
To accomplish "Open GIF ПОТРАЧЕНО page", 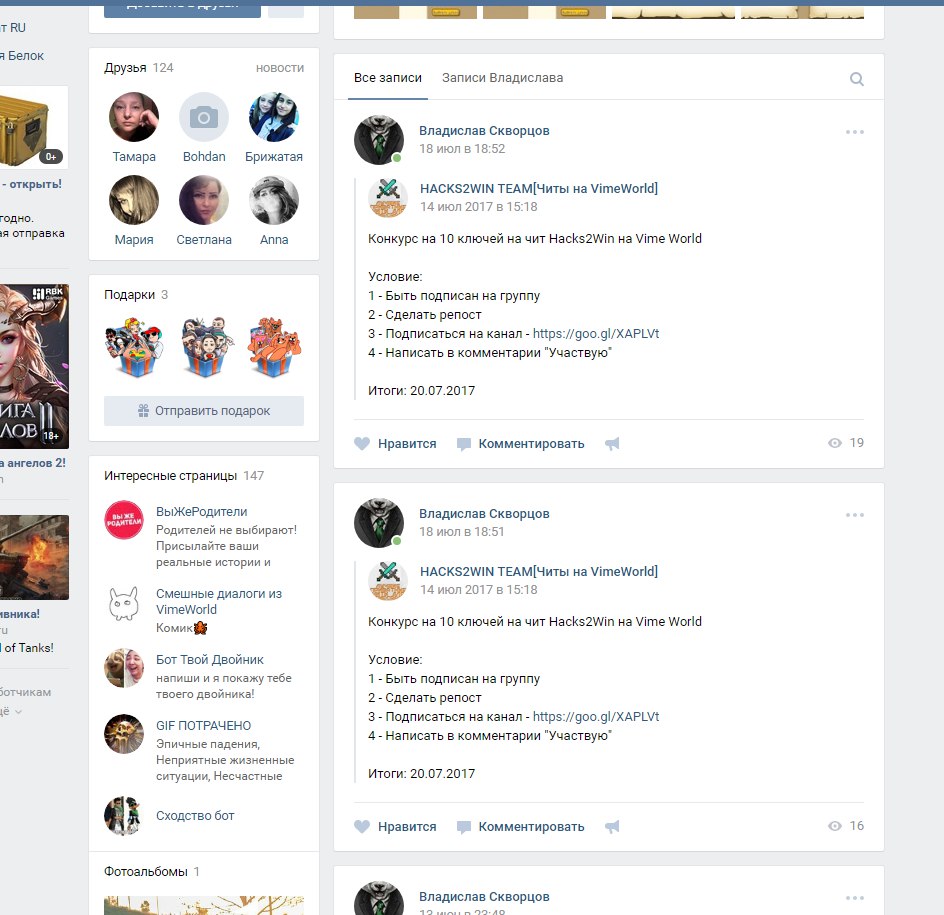I will [203, 726].
